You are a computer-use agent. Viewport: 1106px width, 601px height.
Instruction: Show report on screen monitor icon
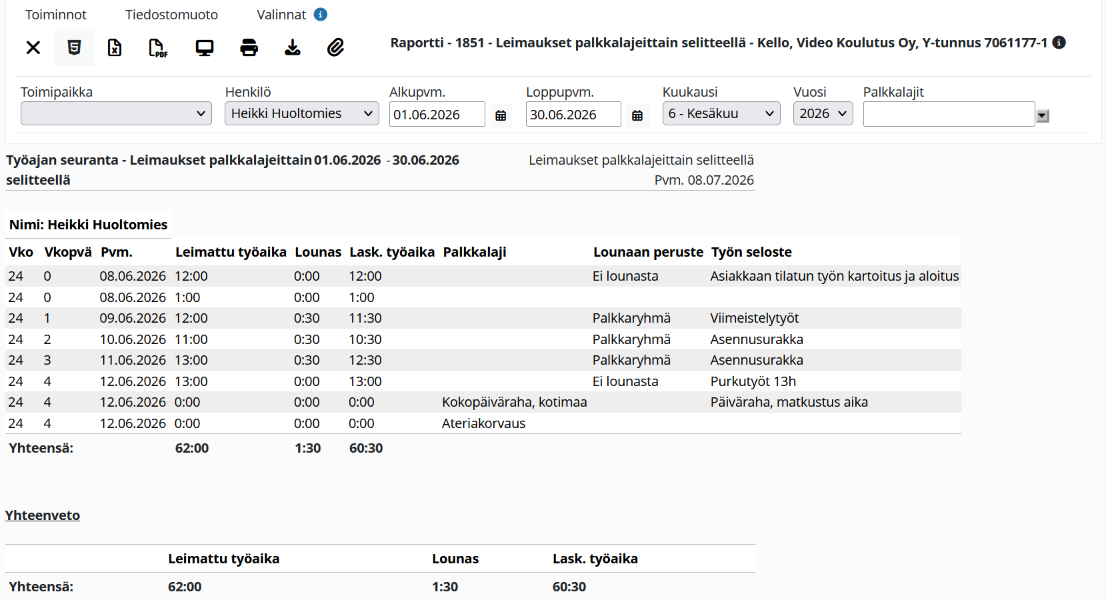(205, 48)
